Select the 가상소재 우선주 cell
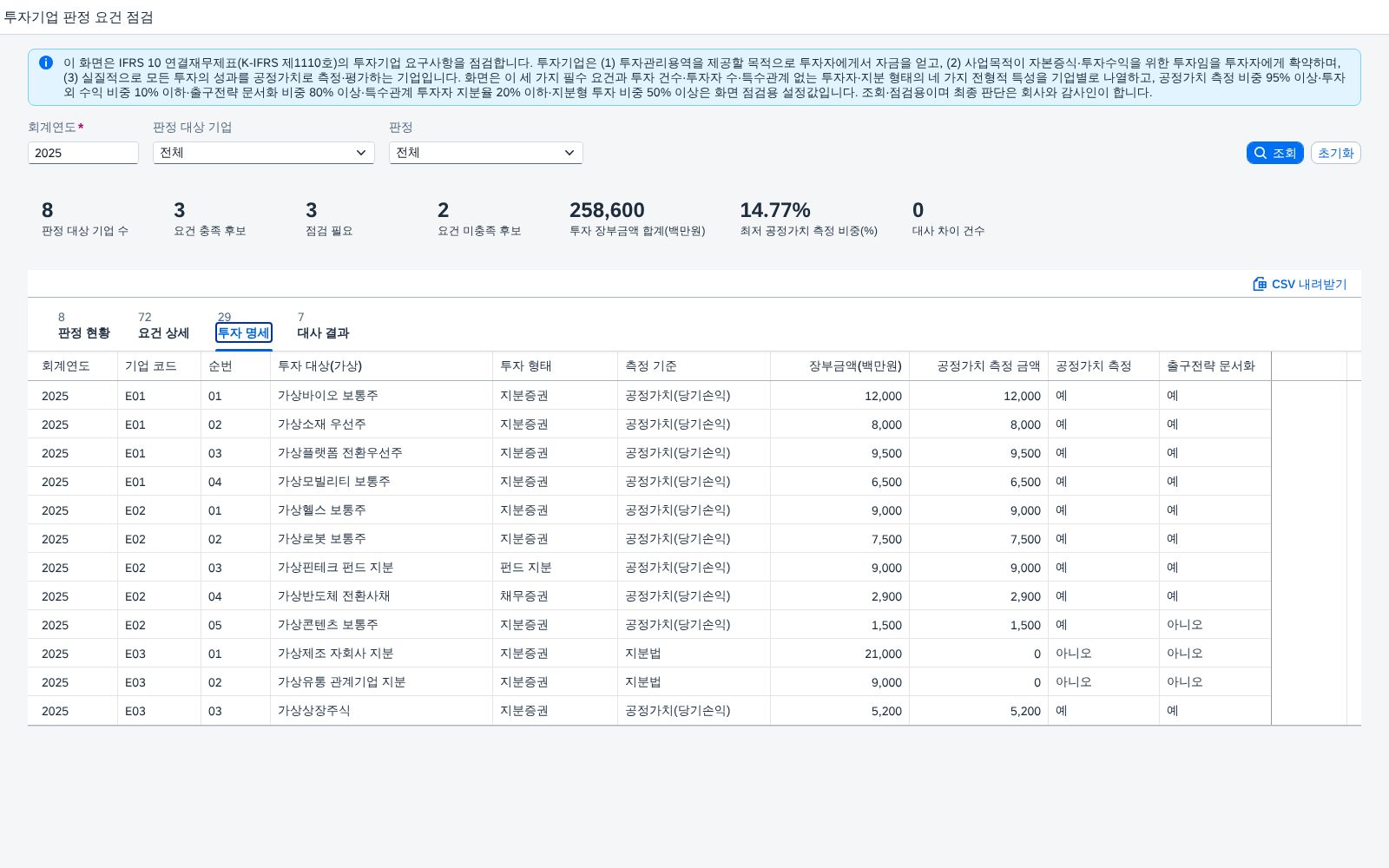1389x868 pixels. [382, 424]
